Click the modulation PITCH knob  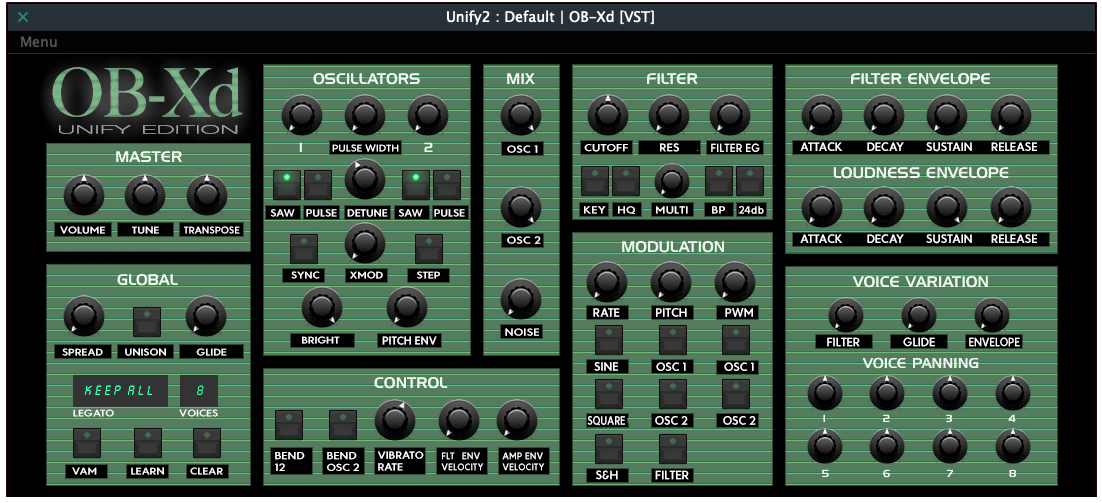pyautogui.click(x=671, y=282)
